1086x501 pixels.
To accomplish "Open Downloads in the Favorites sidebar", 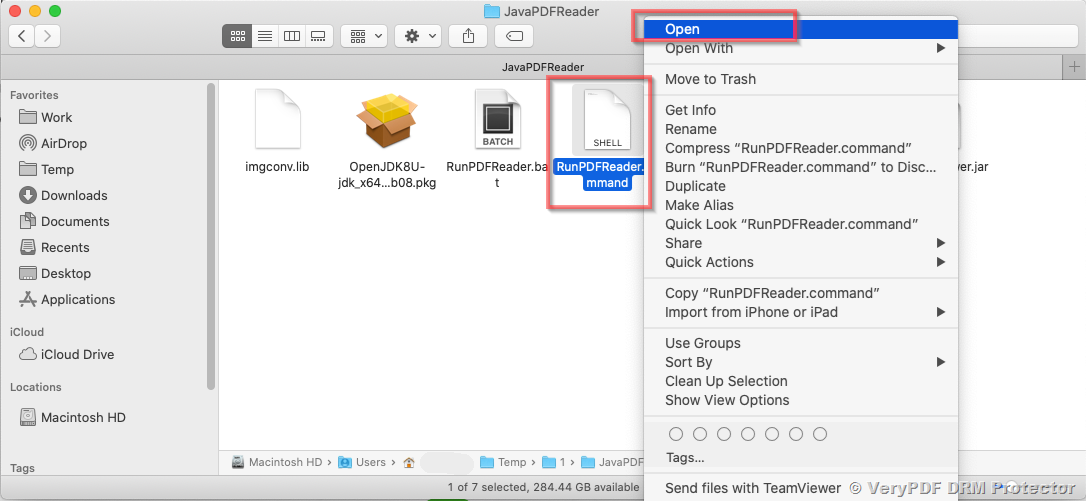I will 74,195.
